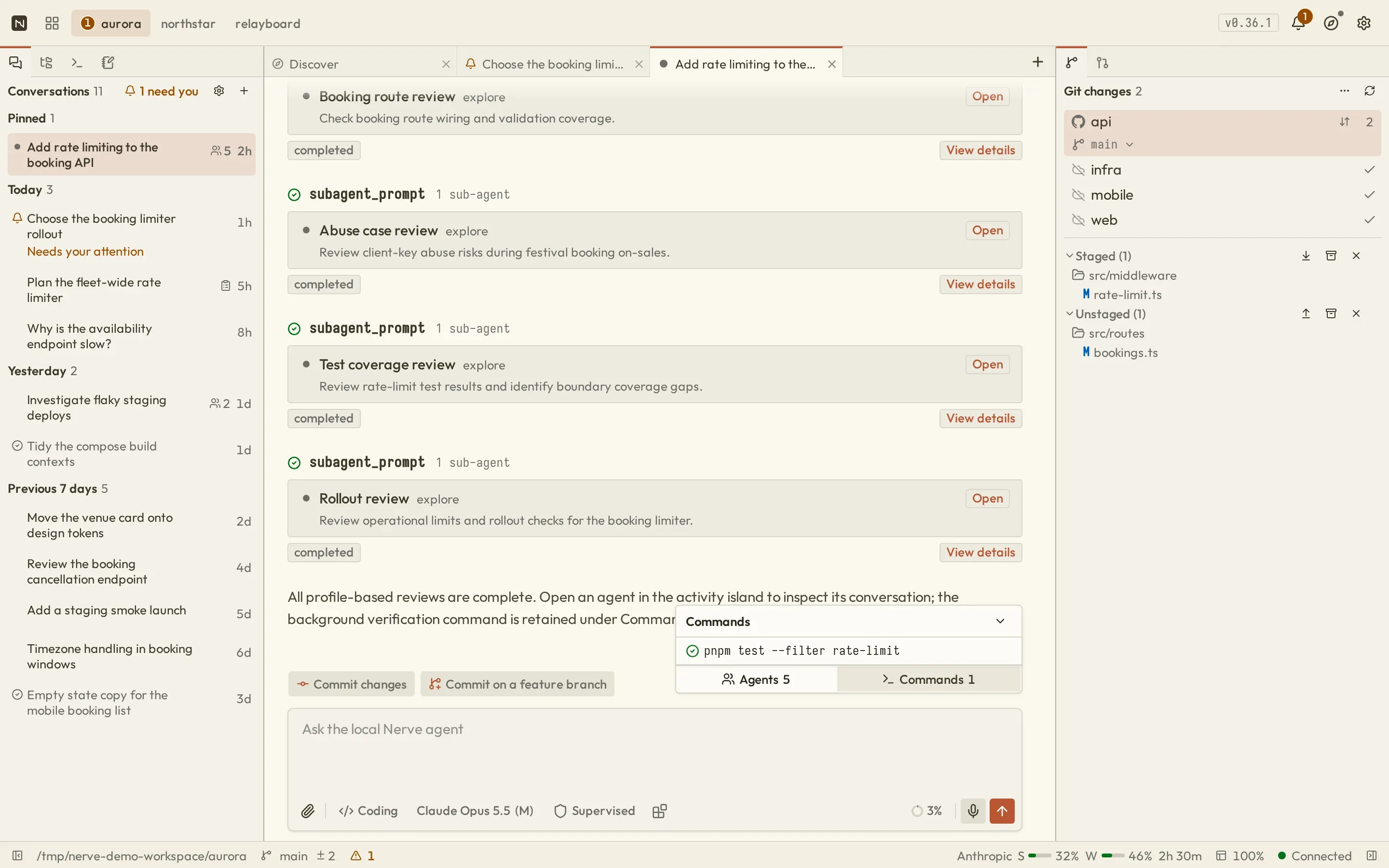Select the pull requests panel icon

pyautogui.click(x=1103, y=63)
